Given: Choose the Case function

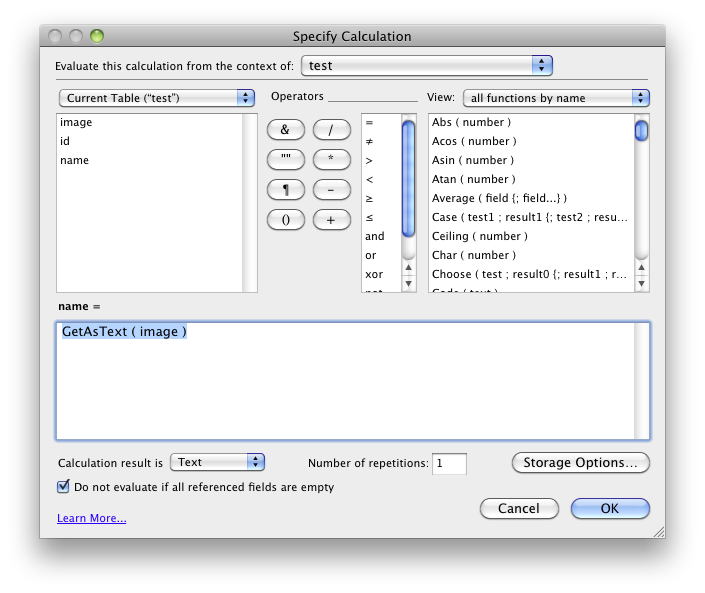Looking at the screenshot, I should pos(531,218).
